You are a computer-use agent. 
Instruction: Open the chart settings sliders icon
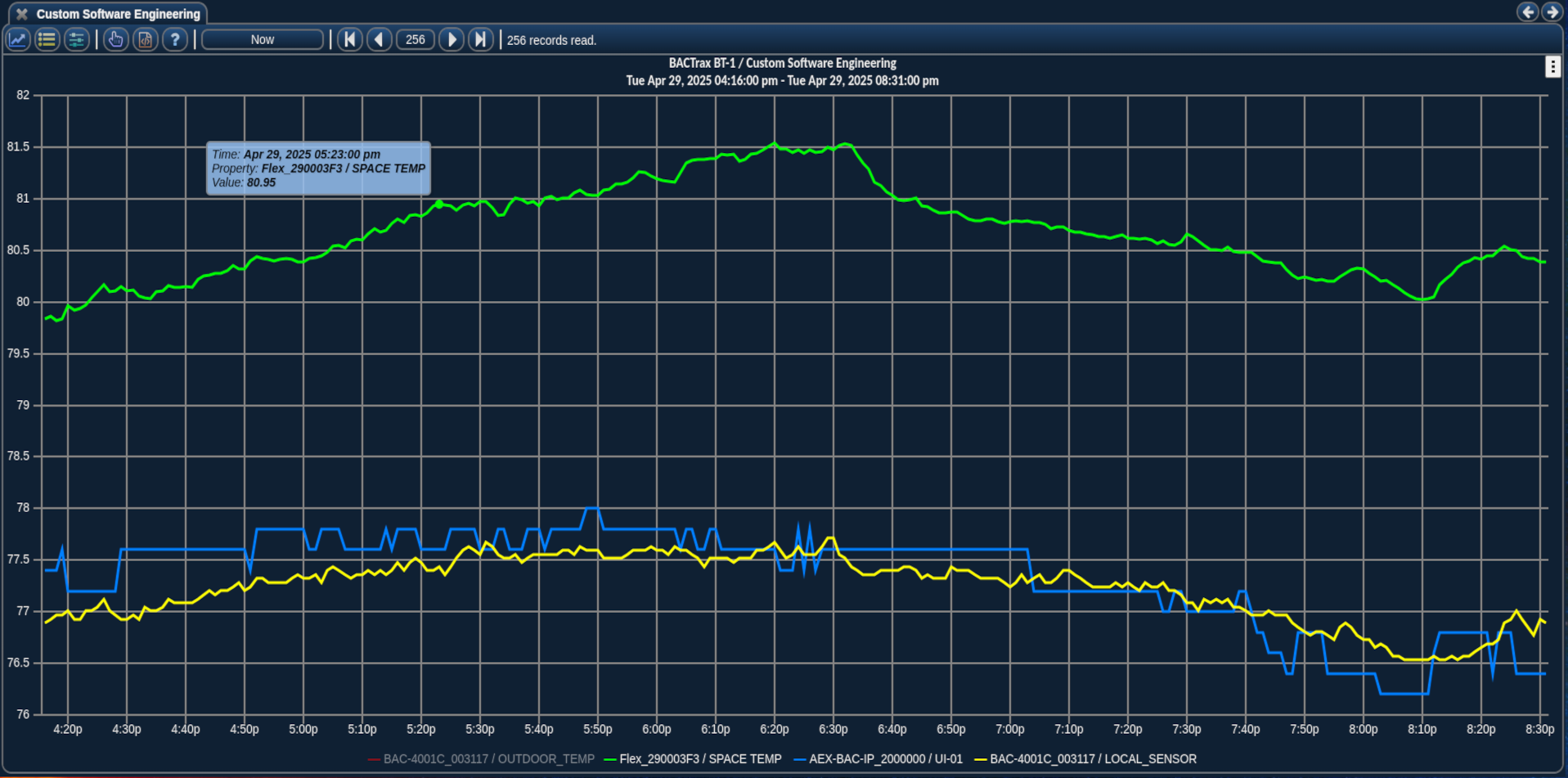(77, 39)
